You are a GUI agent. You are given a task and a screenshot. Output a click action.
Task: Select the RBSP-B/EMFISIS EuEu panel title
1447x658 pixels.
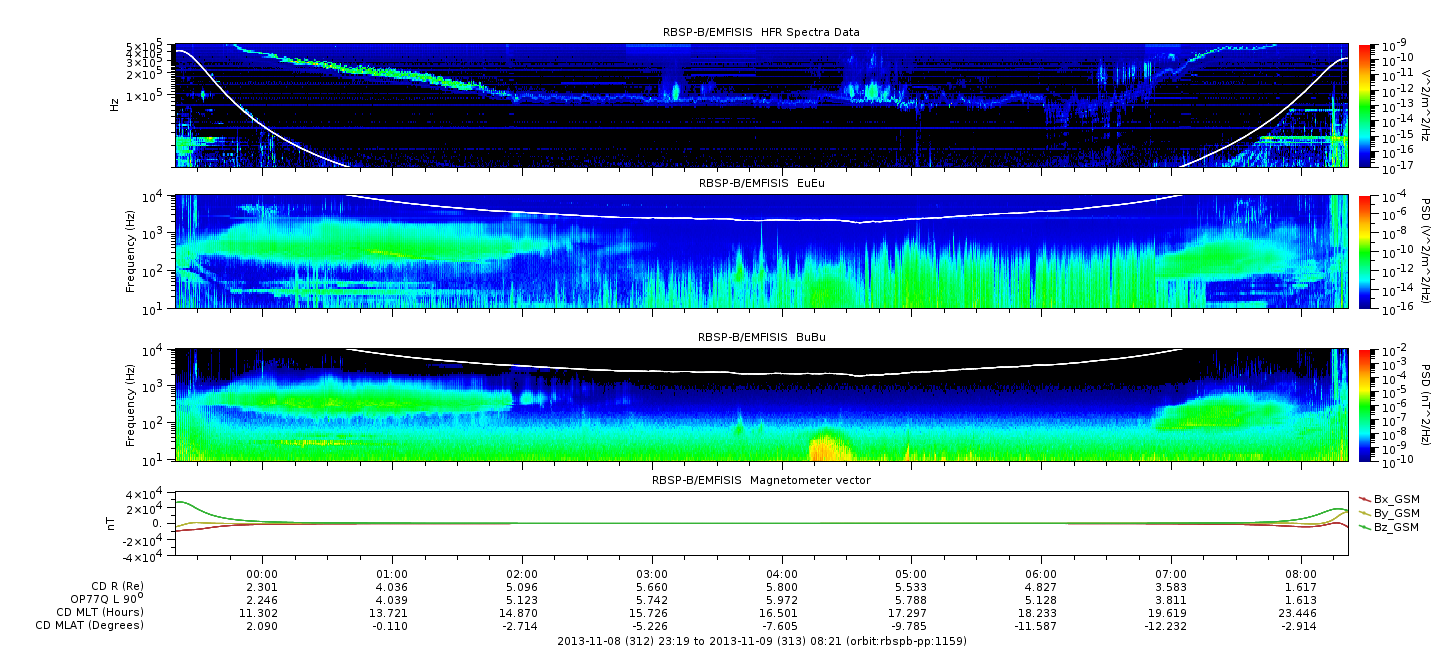761,183
